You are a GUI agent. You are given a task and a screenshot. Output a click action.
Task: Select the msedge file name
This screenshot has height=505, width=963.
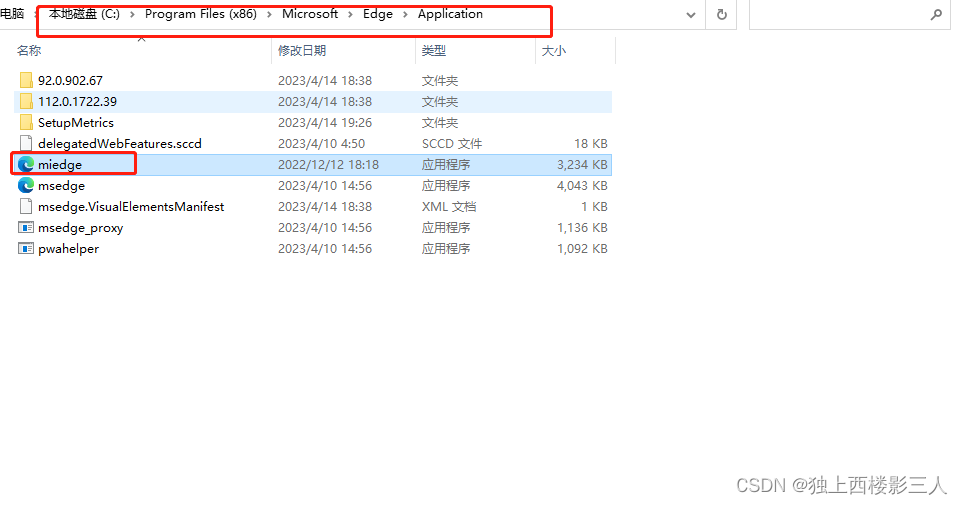tap(61, 186)
